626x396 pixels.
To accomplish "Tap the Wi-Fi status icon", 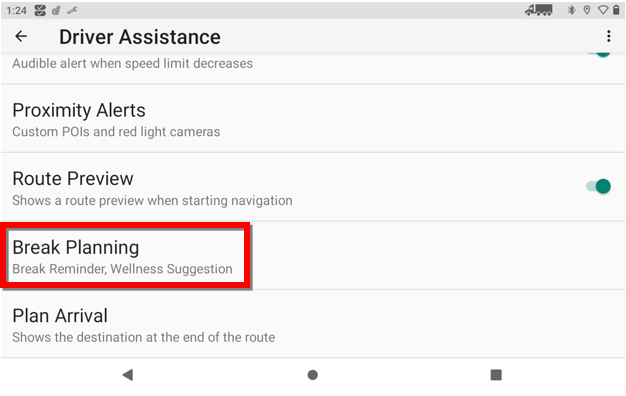I will click(x=603, y=10).
